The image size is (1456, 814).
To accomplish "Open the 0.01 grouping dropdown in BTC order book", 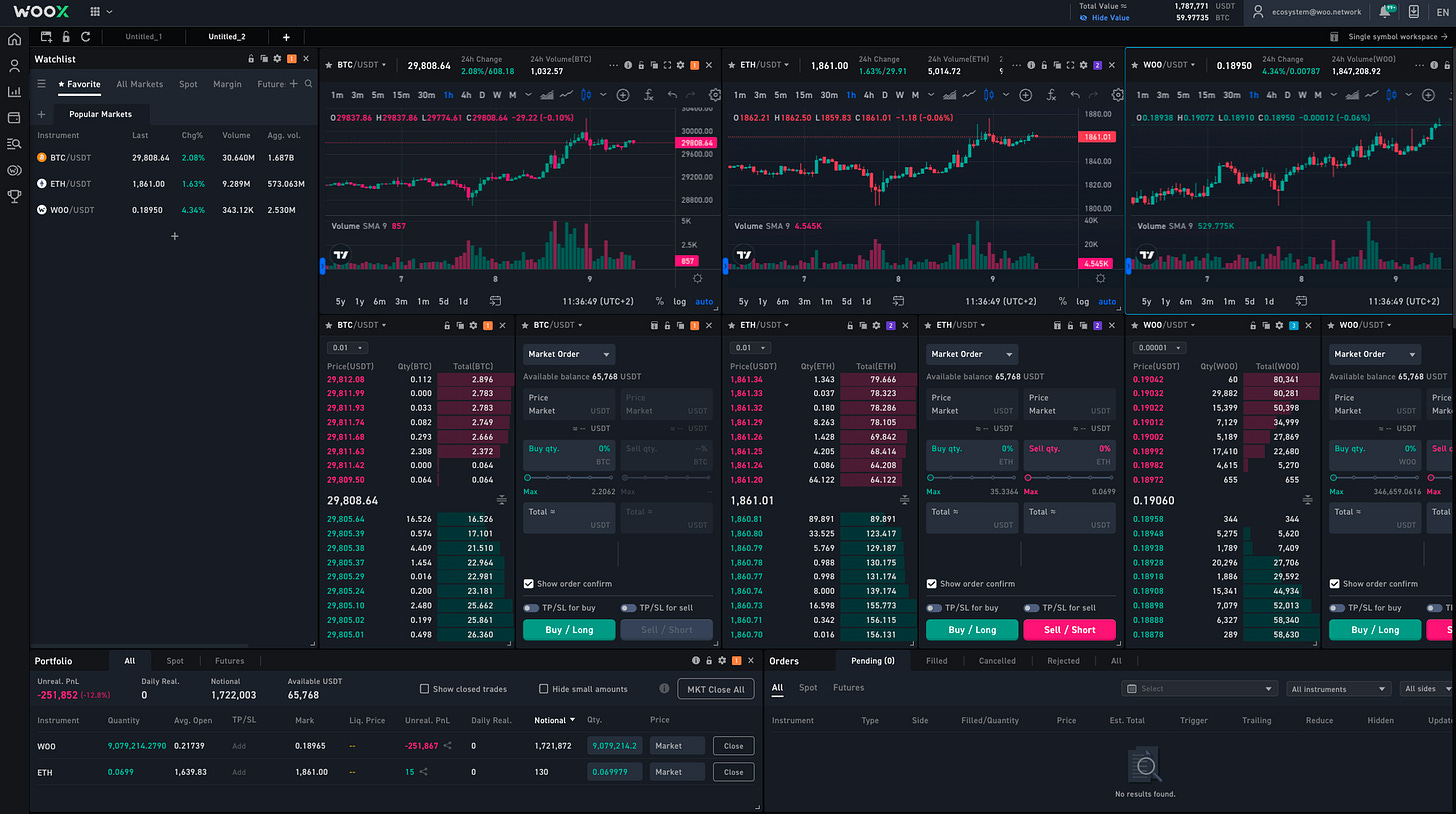I will 347,348.
